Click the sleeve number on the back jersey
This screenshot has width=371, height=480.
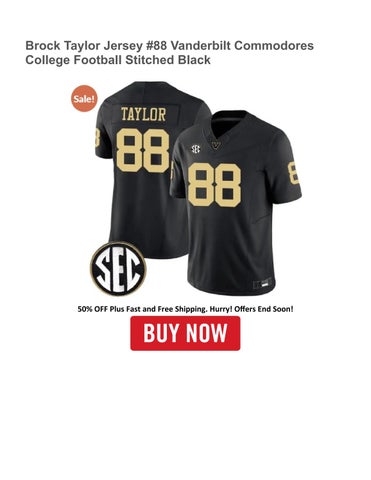(x=97, y=137)
